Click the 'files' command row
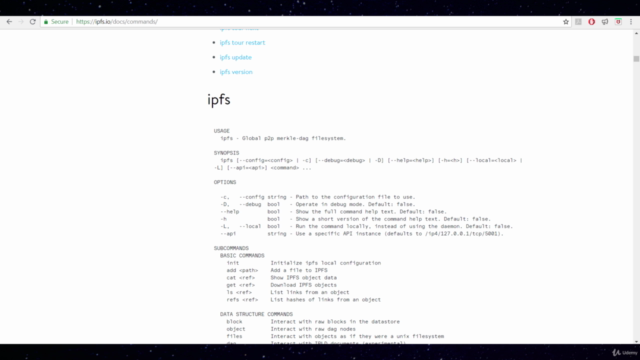640x360 pixels. 335,336
